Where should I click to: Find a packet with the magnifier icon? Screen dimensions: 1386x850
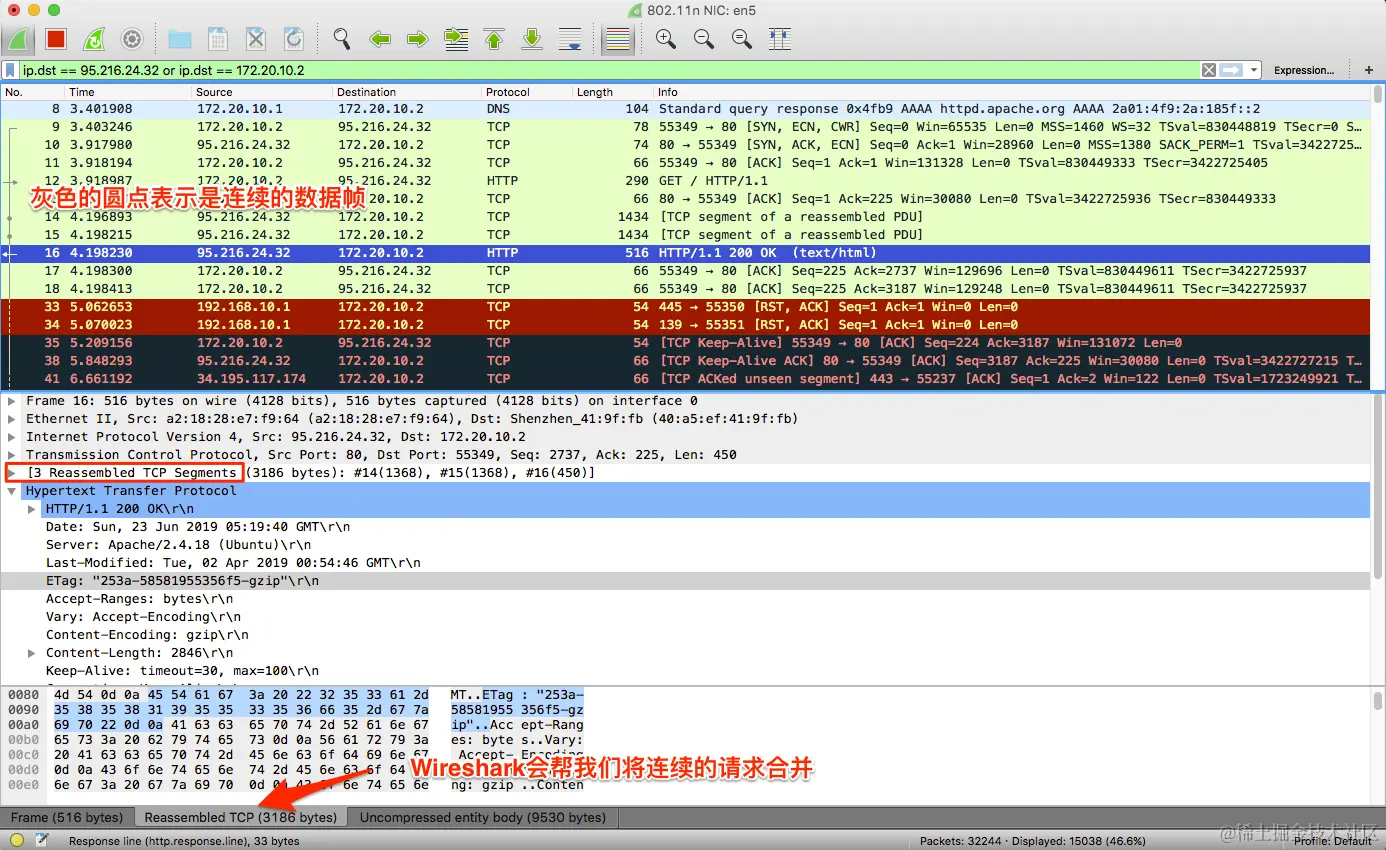point(342,39)
